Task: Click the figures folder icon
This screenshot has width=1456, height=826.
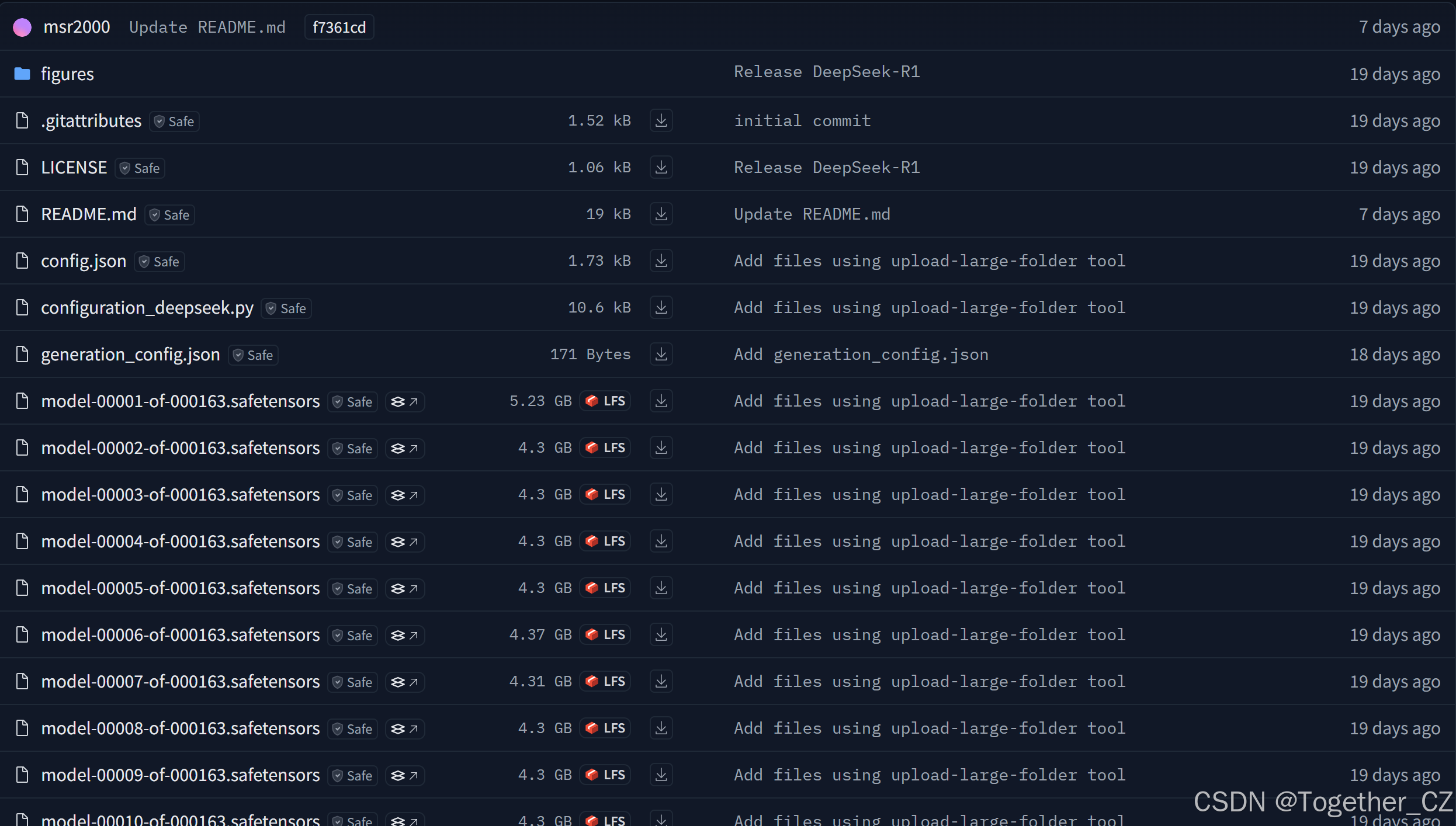Action: 22,74
